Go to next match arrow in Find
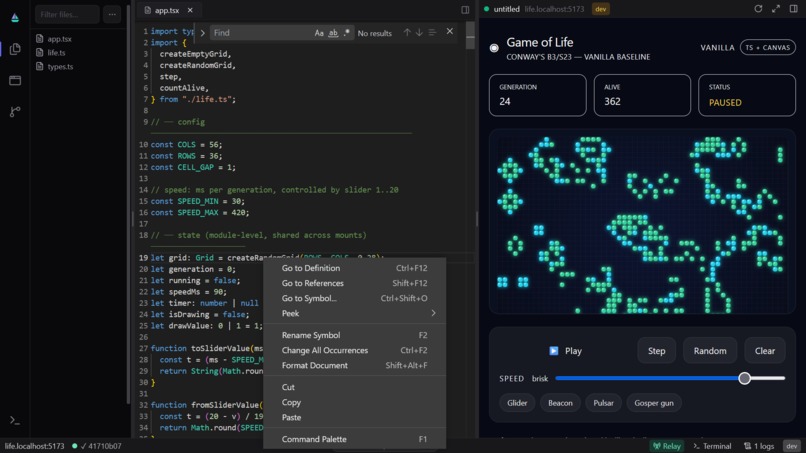Screen dimensions: 806x453 (x=419, y=32)
